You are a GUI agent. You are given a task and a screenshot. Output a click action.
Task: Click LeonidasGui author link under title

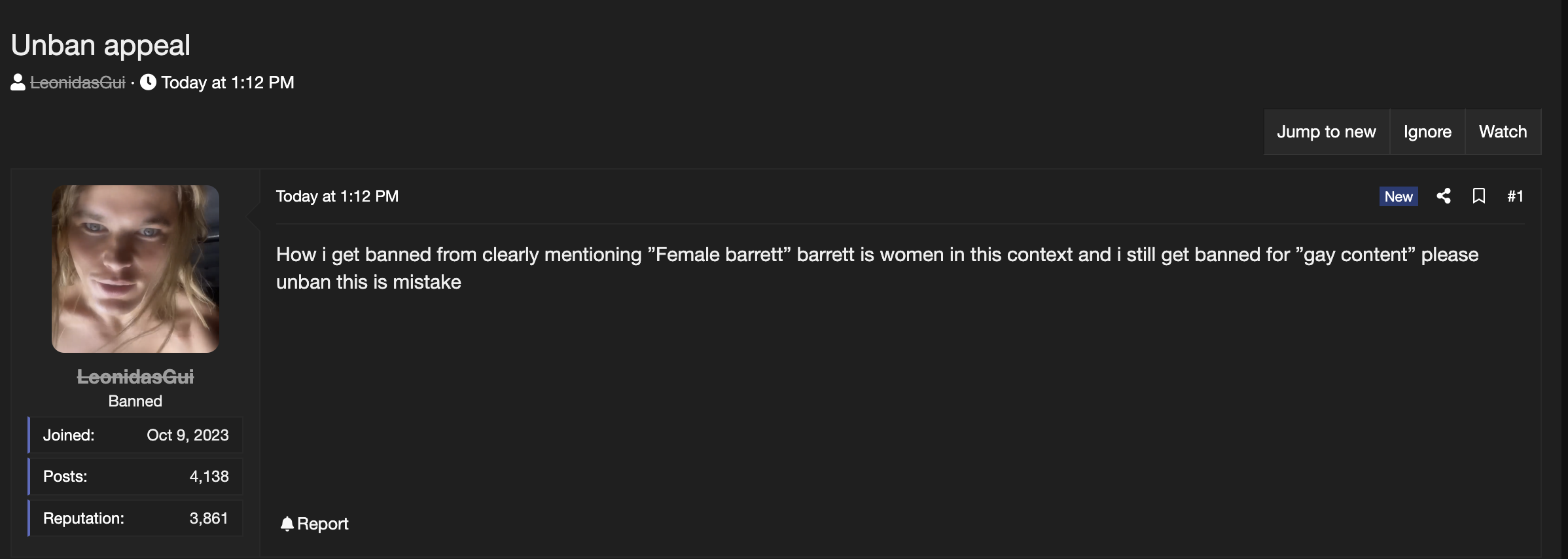coord(78,82)
